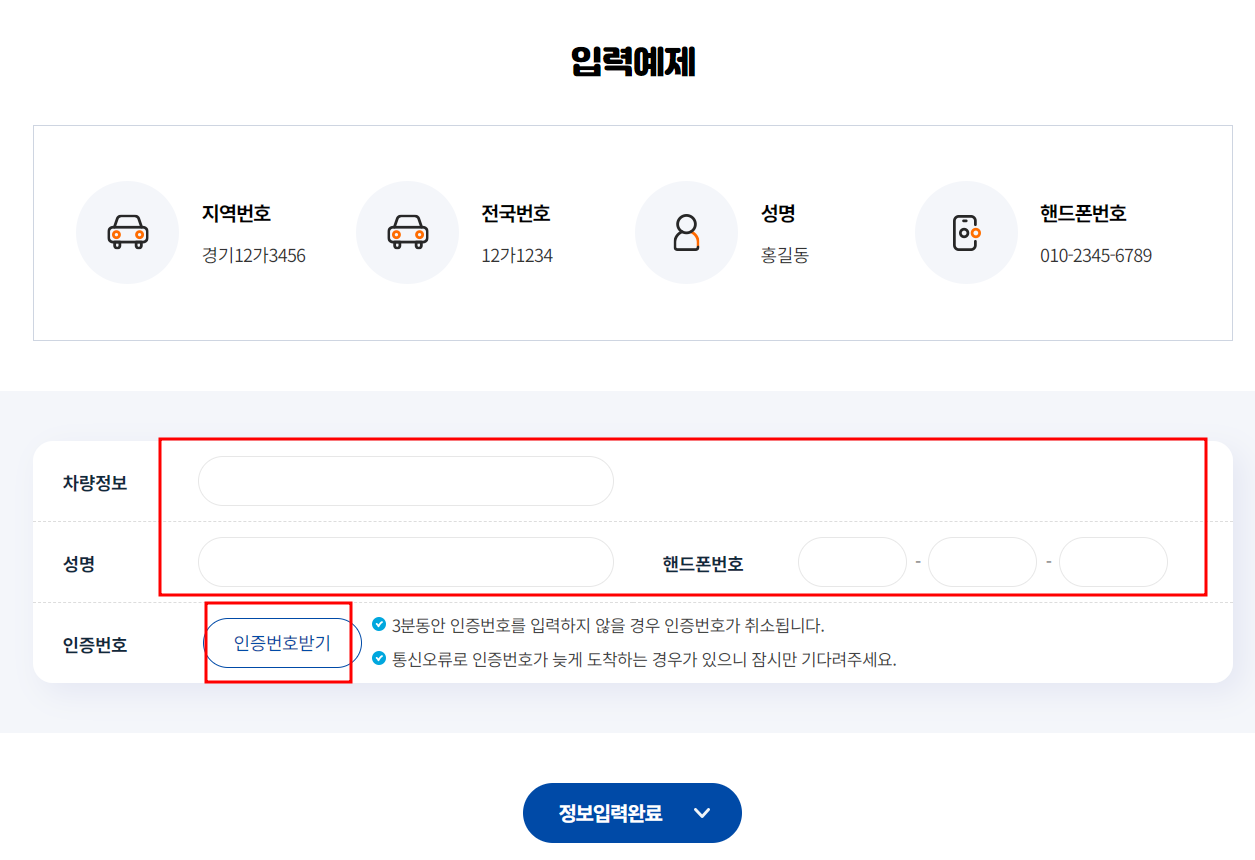This screenshot has width=1255, height=860.
Task: Select the 성명 input field
Action: click(405, 562)
